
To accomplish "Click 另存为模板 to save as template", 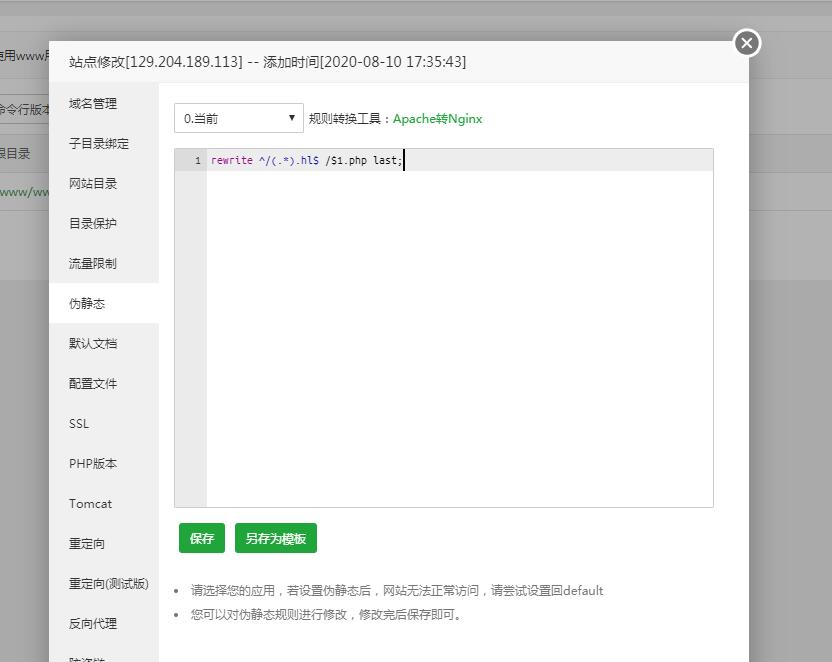I will click(276, 538).
